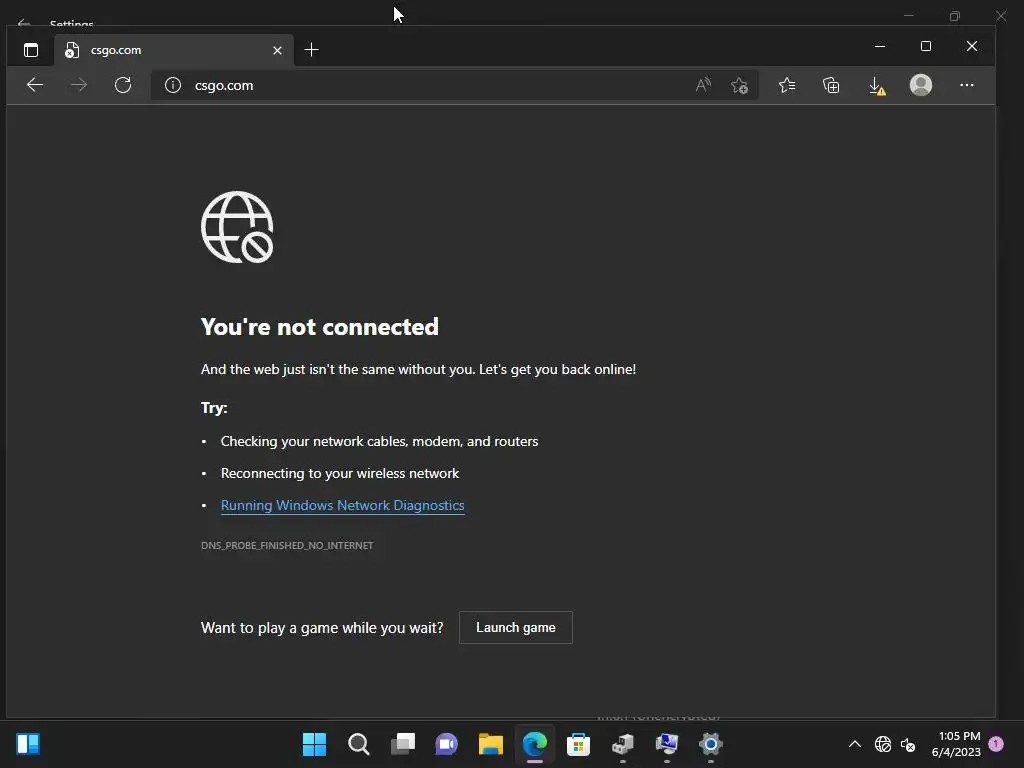Screen dimensions: 1024x768
Task: View site information icon in address bar
Action: pyautogui.click(x=172, y=86)
